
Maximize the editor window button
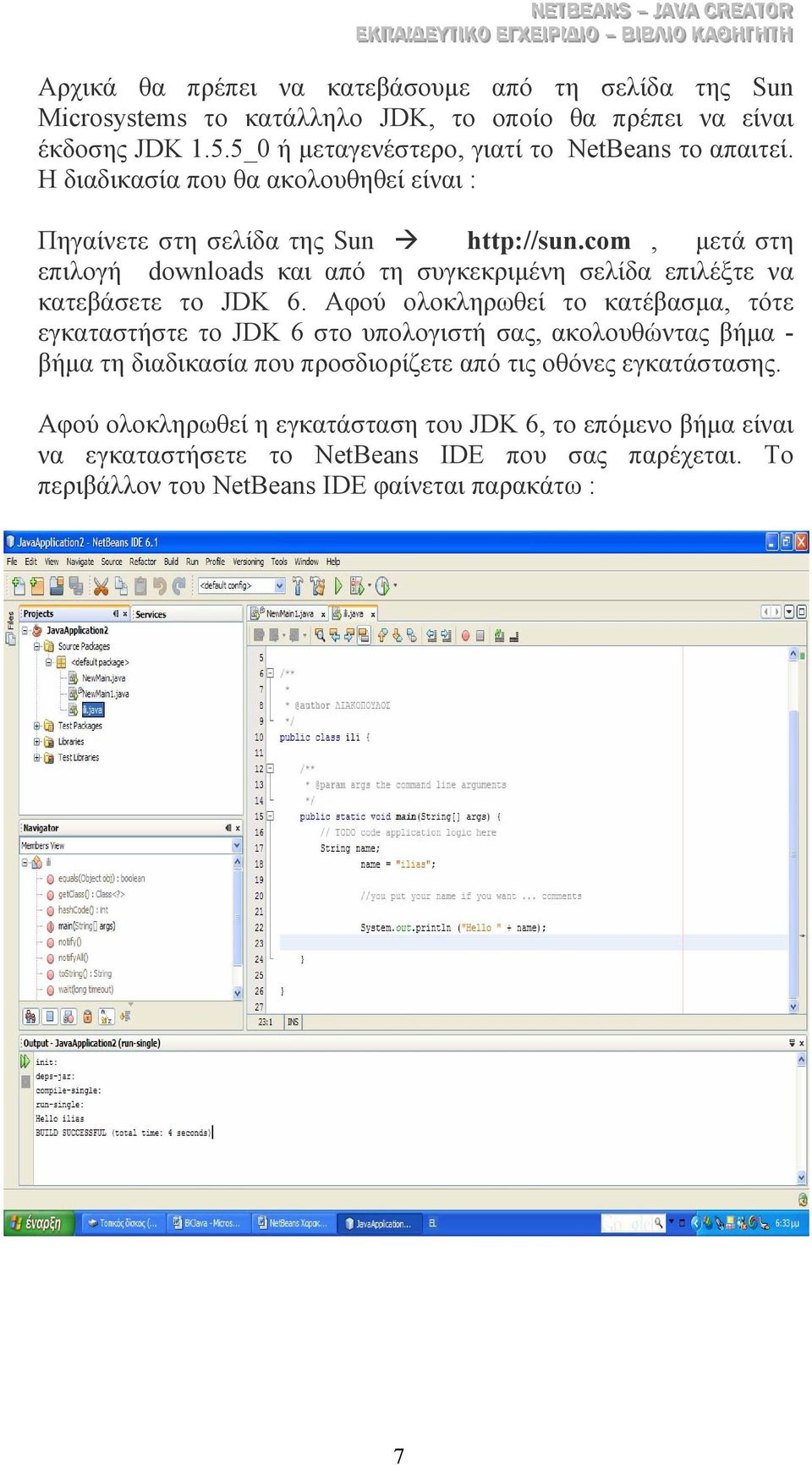click(802, 612)
